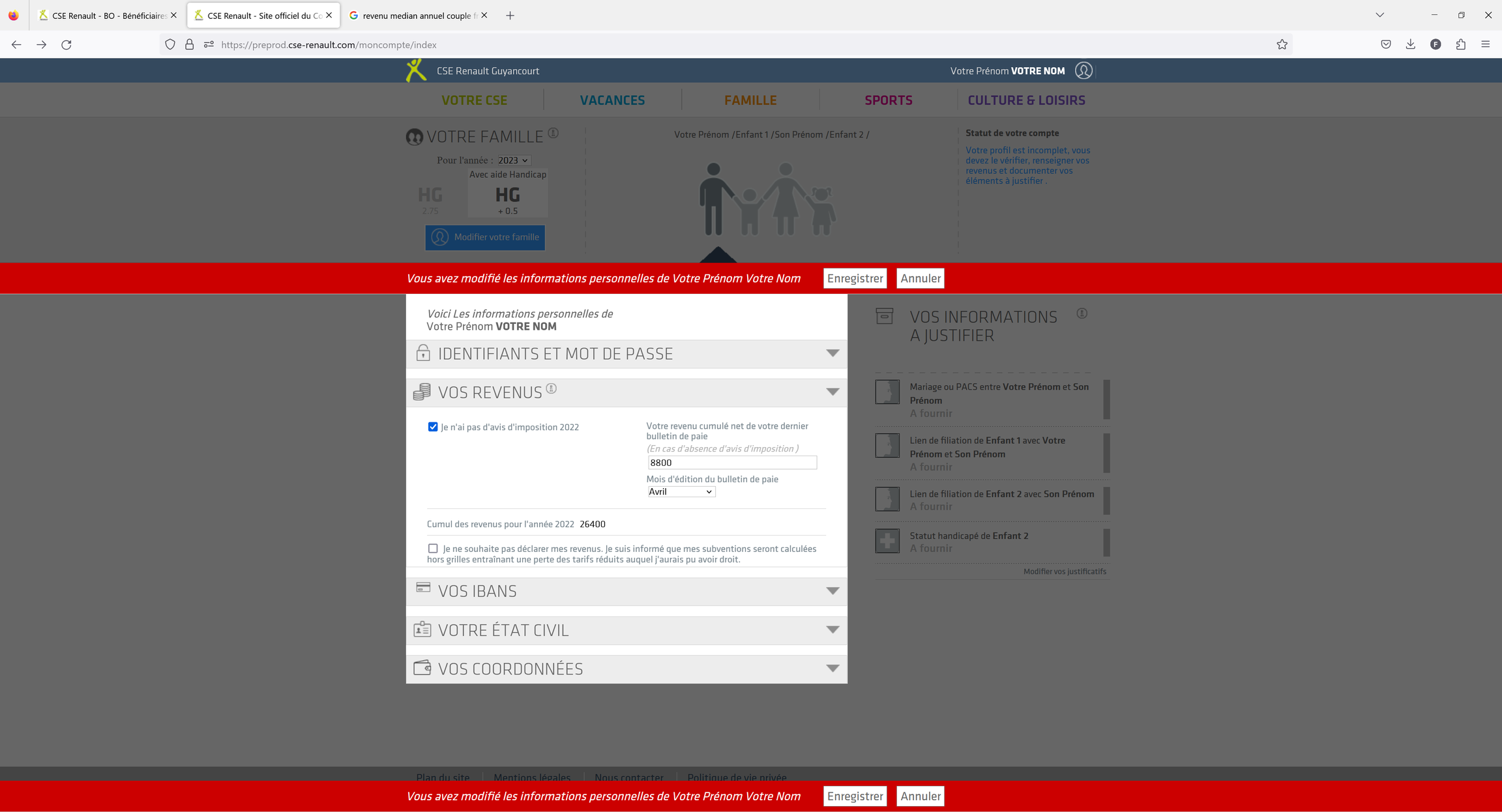Image resolution: width=1502 pixels, height=812 pixels.
Task: Click the tracking protection shield icon
Action: pos(170,44)
